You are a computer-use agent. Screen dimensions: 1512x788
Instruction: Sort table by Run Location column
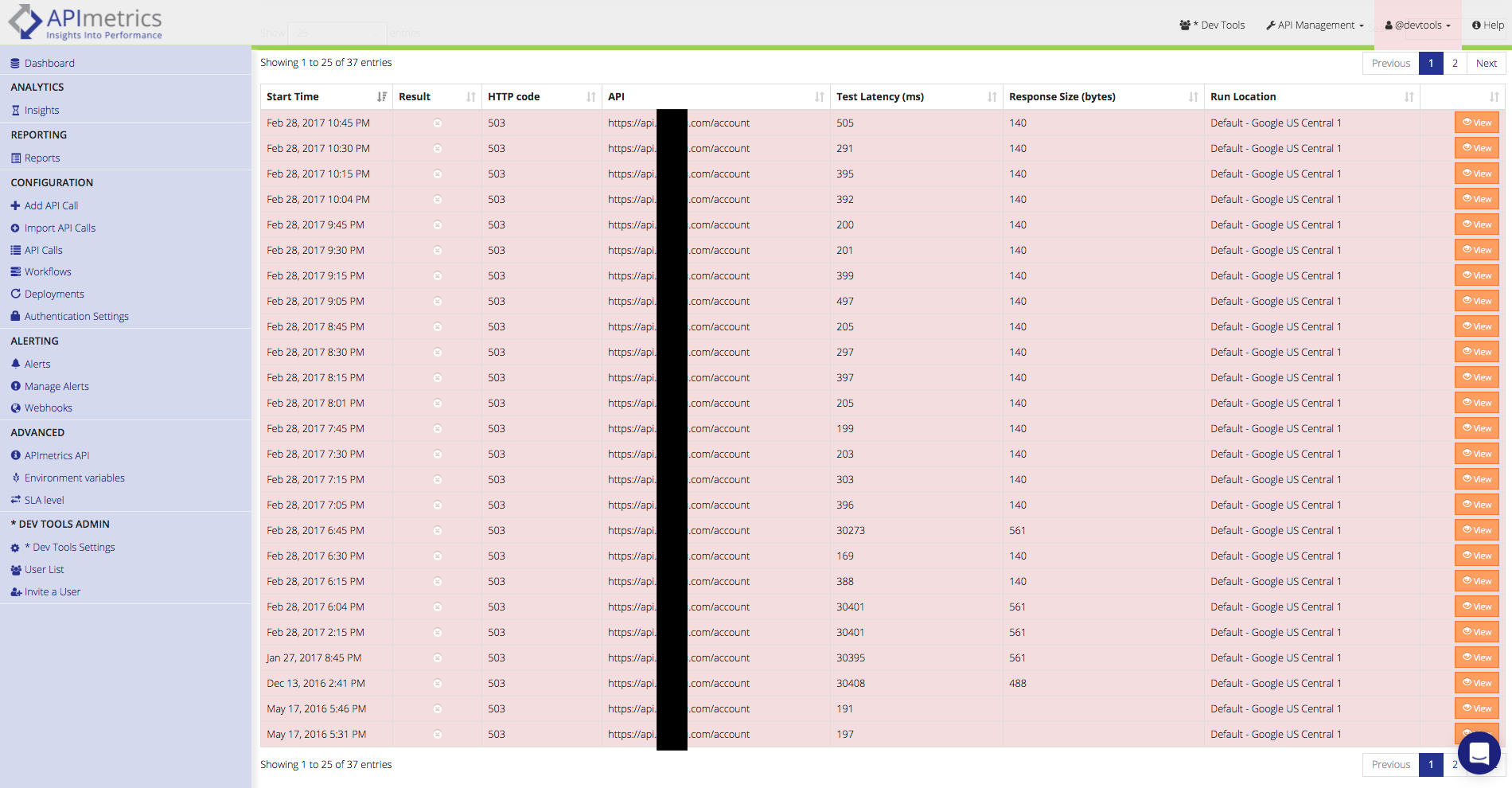point(1311,96)
